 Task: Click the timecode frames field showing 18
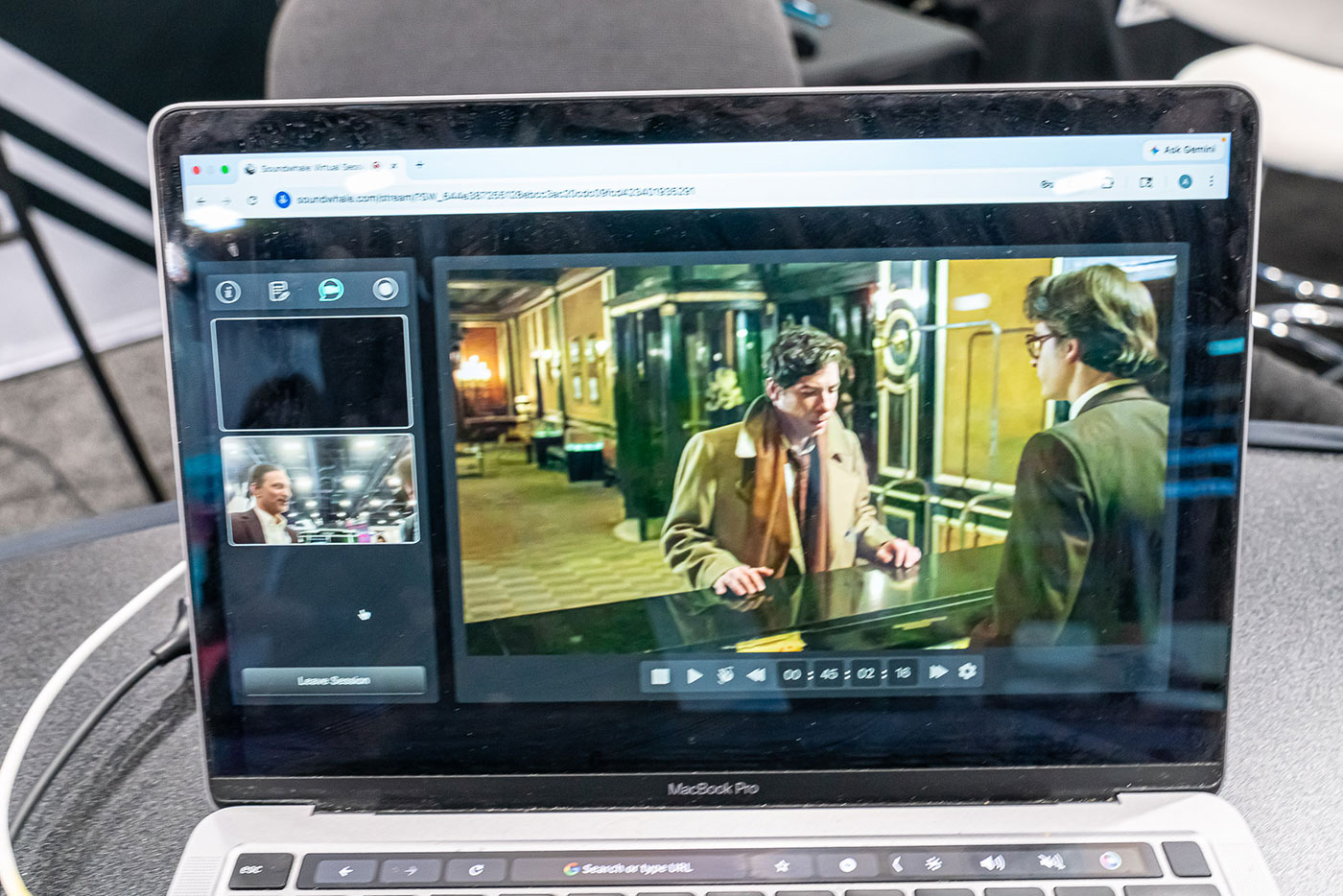[902, 672]
